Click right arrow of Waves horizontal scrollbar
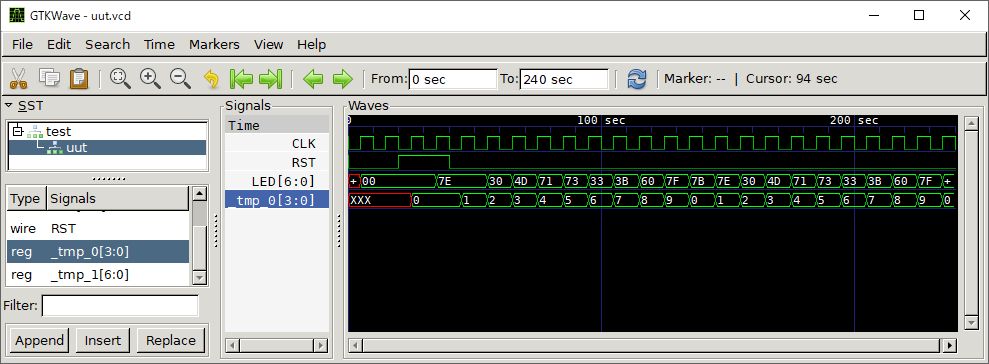This screenshot has width=989, height=364. point(949,345)
